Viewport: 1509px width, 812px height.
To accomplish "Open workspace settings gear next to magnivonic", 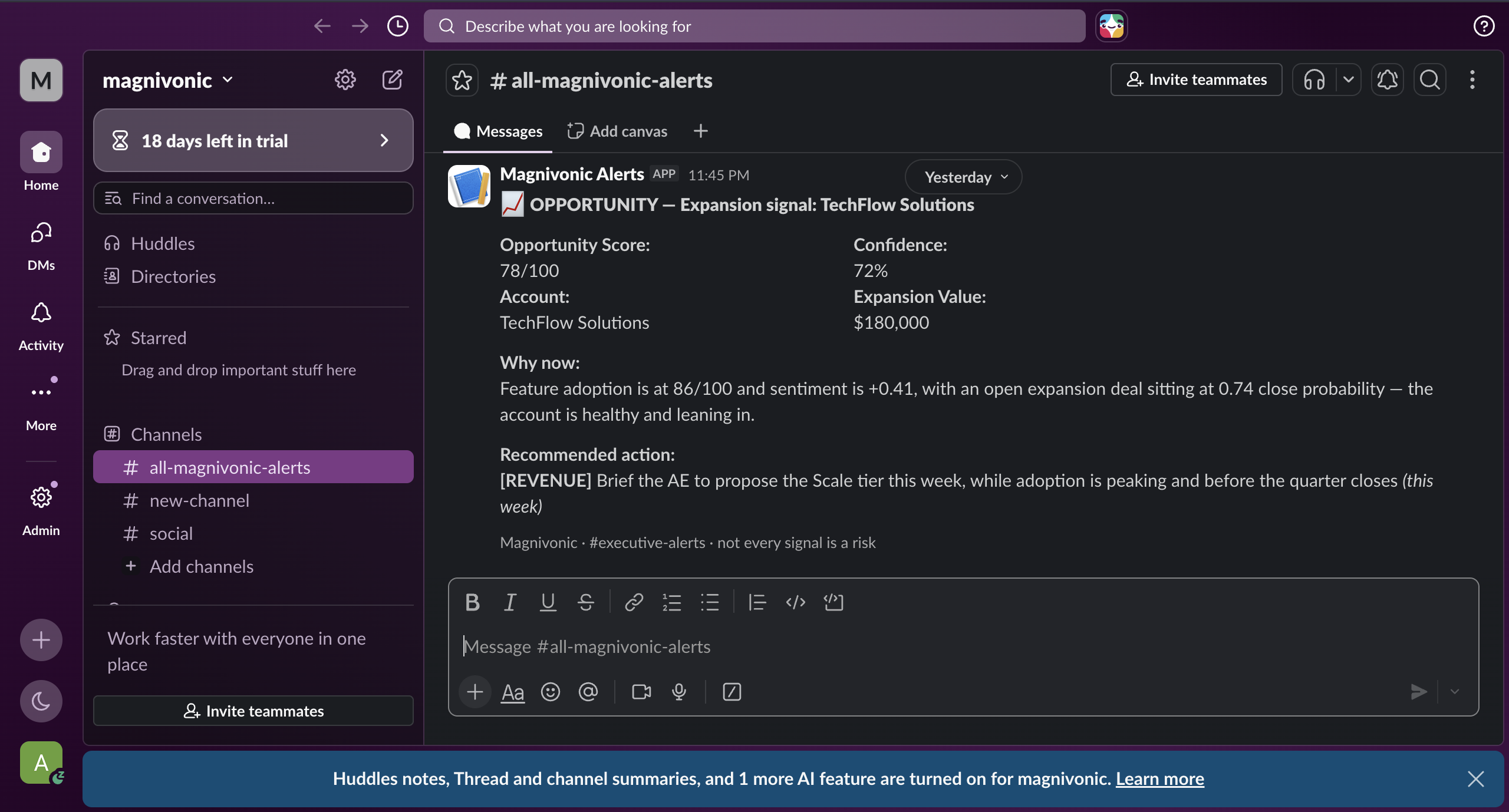I will (345, 80).
